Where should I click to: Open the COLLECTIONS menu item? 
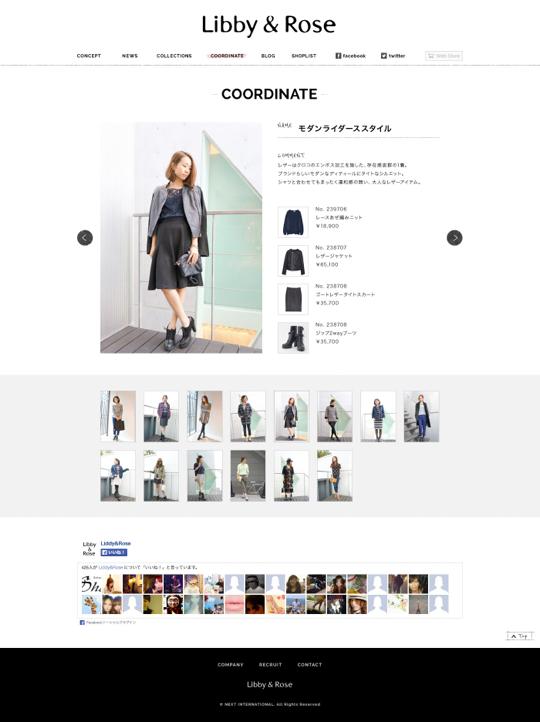[x=174, y=56]
